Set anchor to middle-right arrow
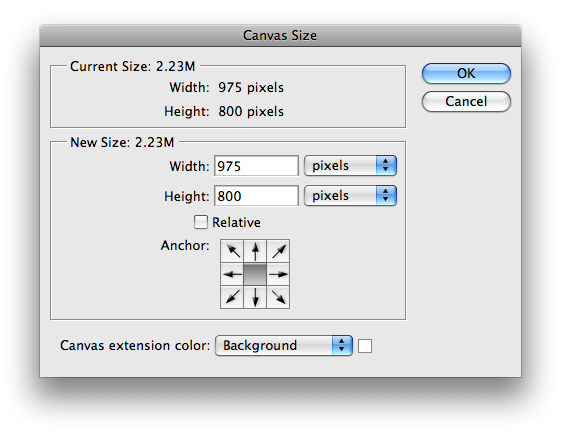 coord(278,274)
